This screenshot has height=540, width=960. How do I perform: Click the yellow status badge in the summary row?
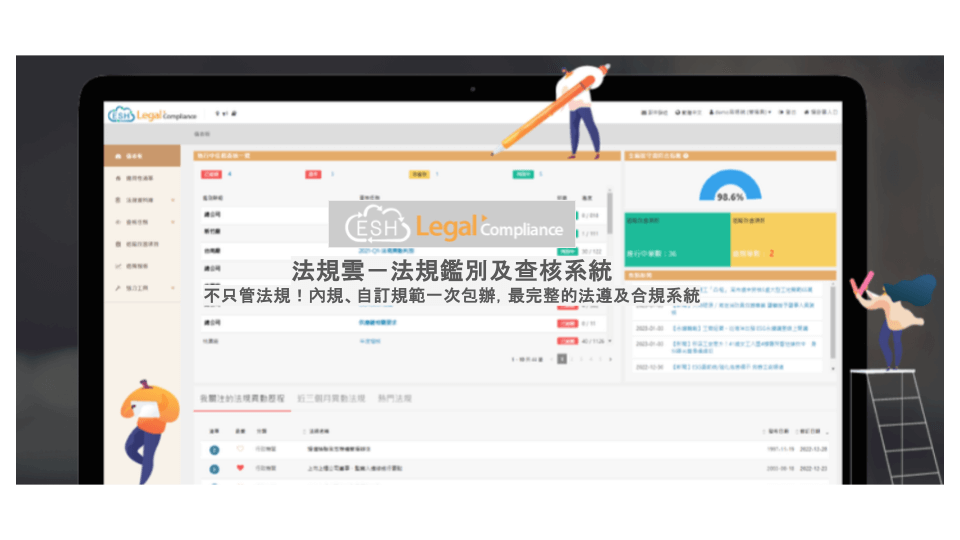coord(419,174)
